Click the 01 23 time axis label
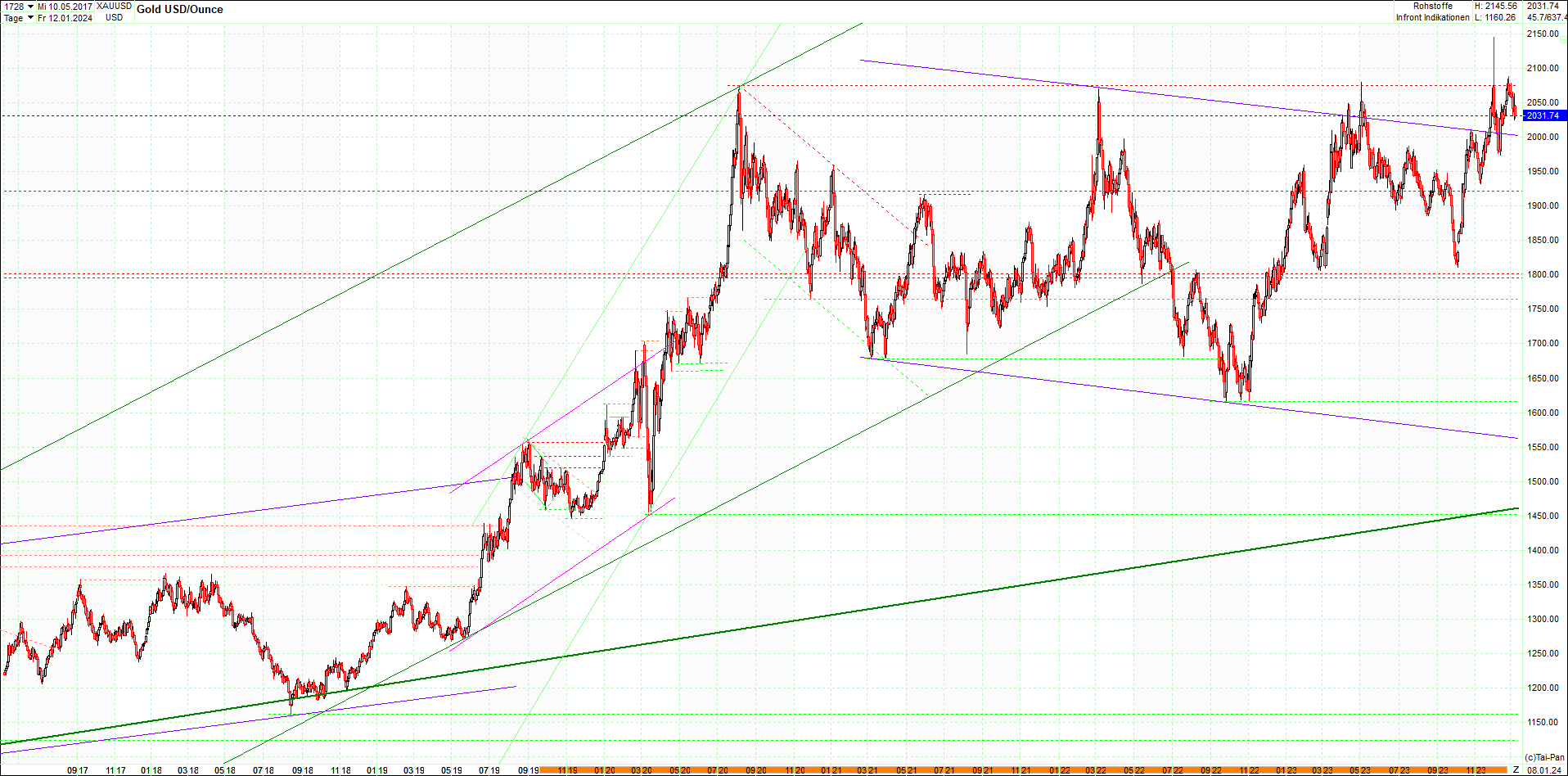The image size is (1568, 776). (1286, 770)
